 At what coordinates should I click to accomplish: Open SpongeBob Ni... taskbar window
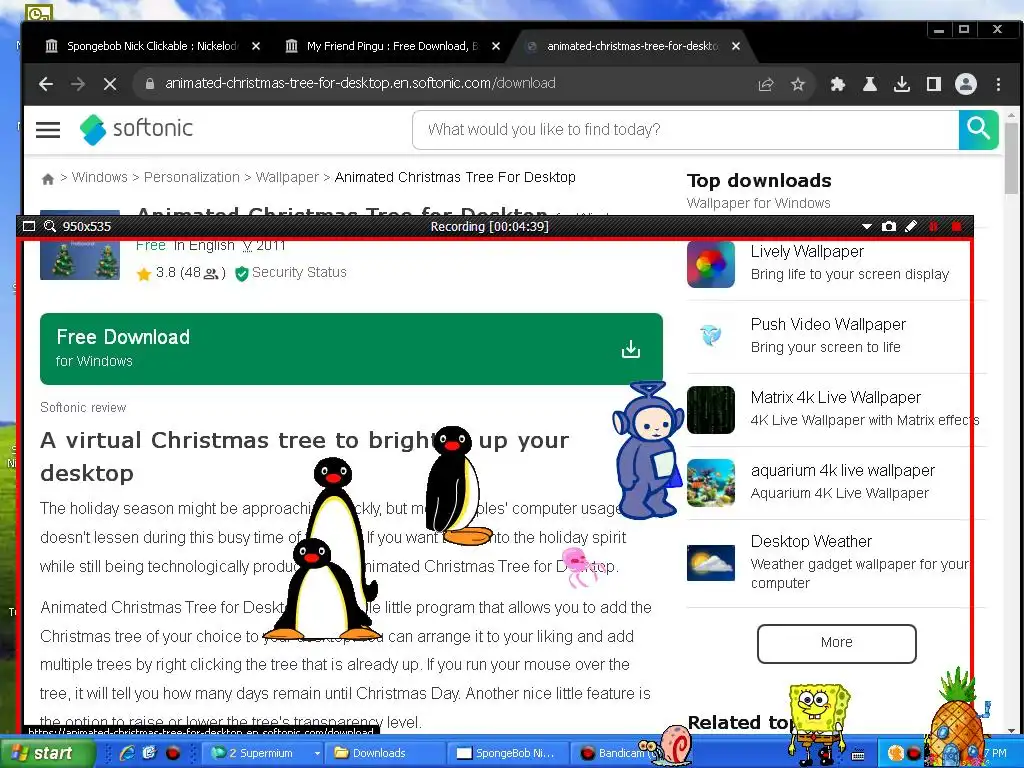507,753
